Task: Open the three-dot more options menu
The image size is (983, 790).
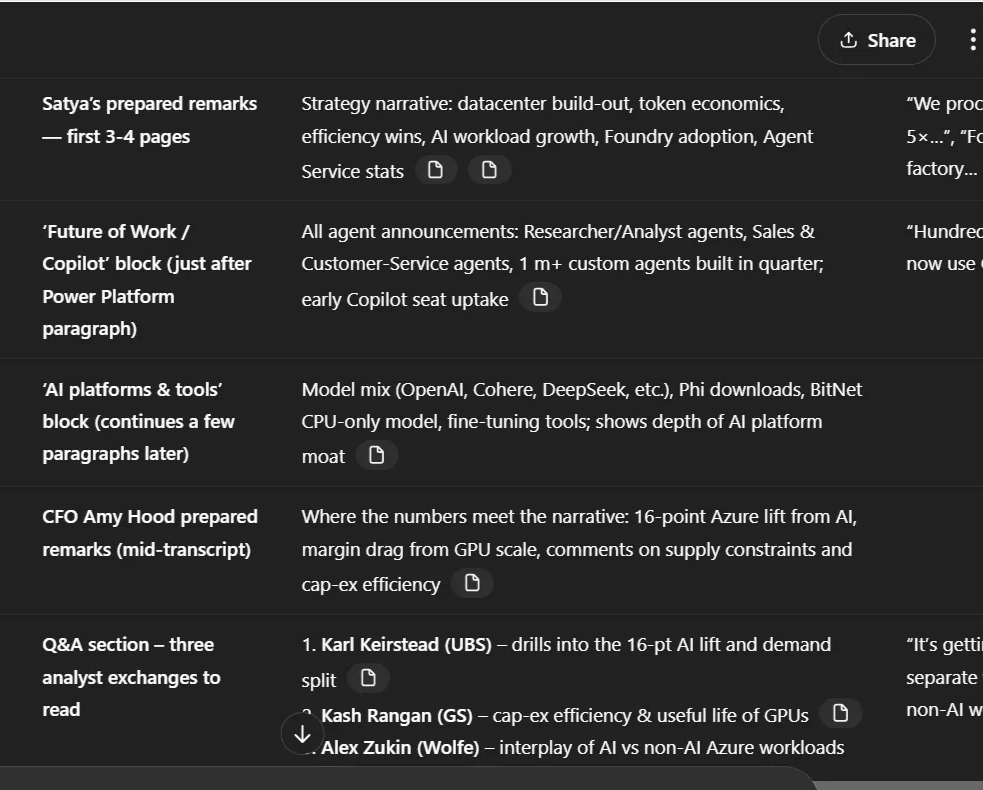Action: click(972, 40)
